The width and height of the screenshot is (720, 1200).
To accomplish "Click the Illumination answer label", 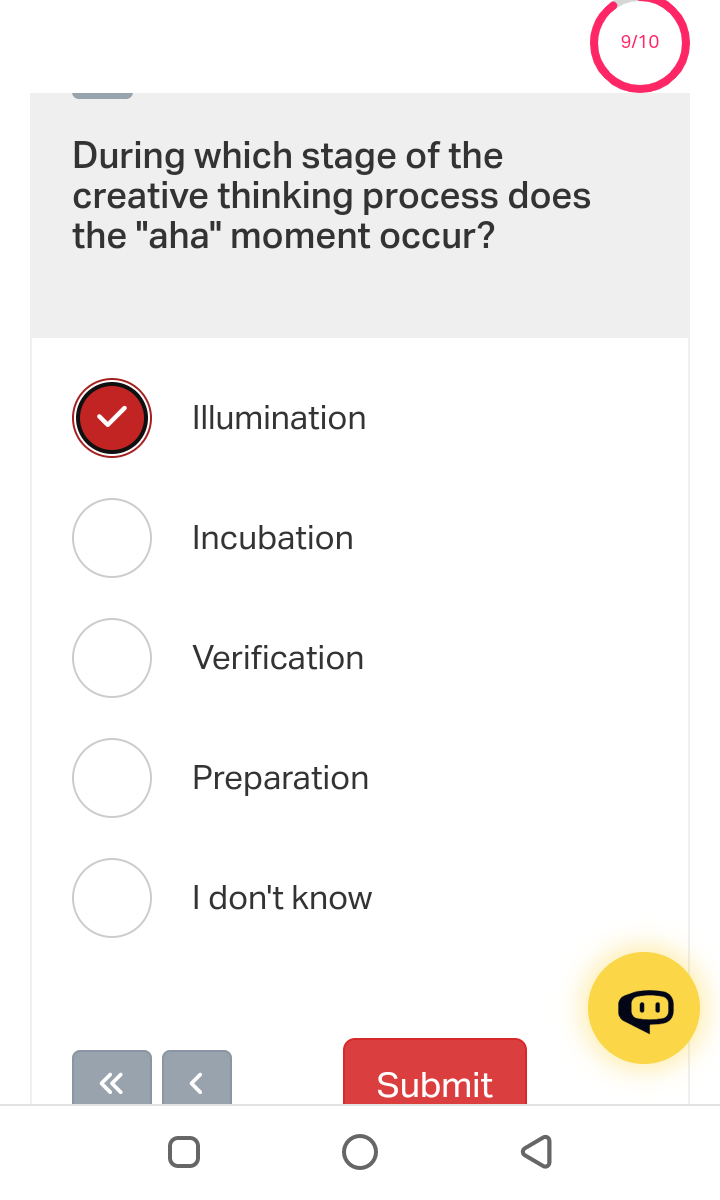I will pyautogui.click(x=279, y=417).
